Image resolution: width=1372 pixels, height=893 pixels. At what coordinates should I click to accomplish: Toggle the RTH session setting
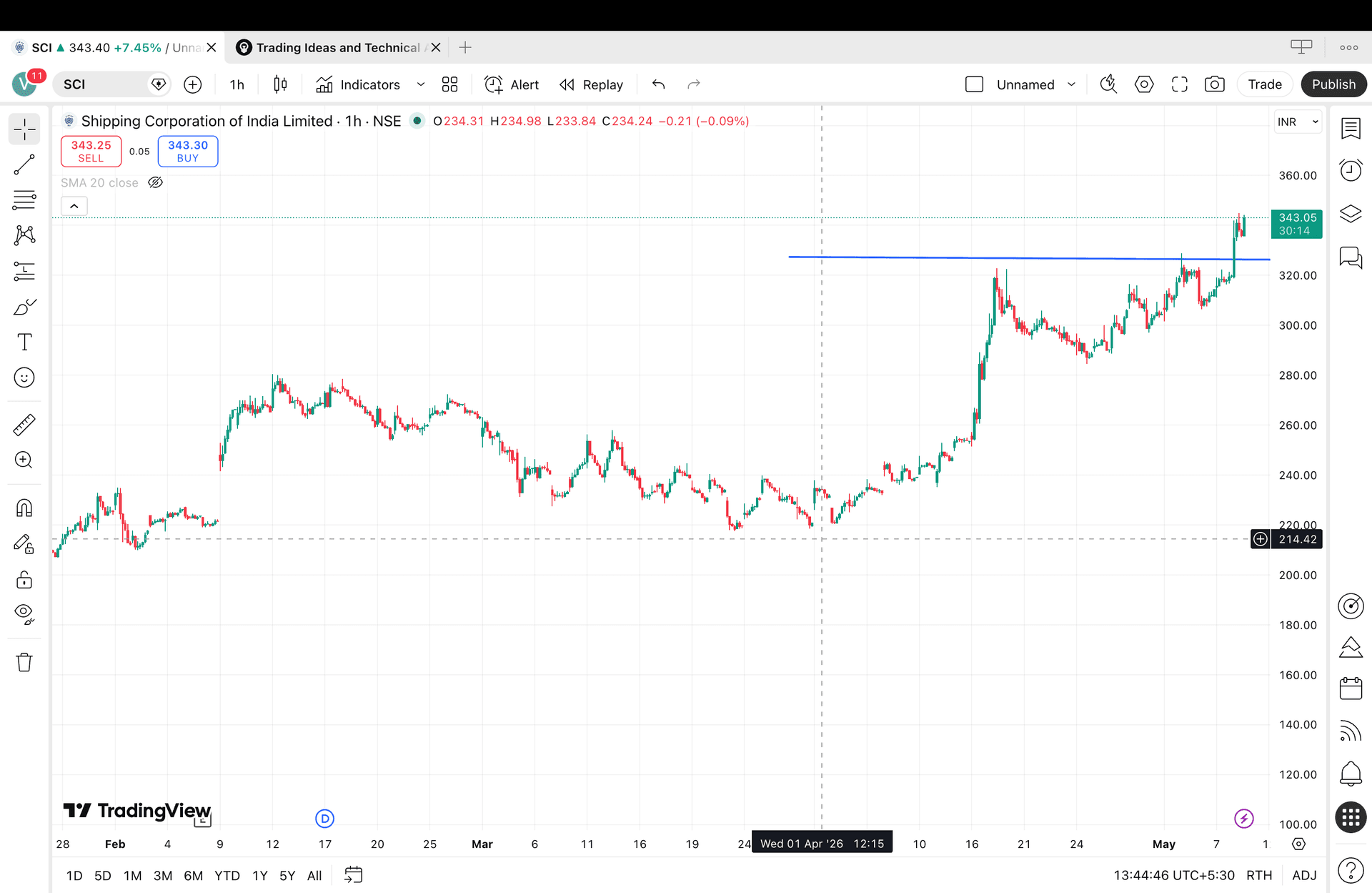point(1259,875)
